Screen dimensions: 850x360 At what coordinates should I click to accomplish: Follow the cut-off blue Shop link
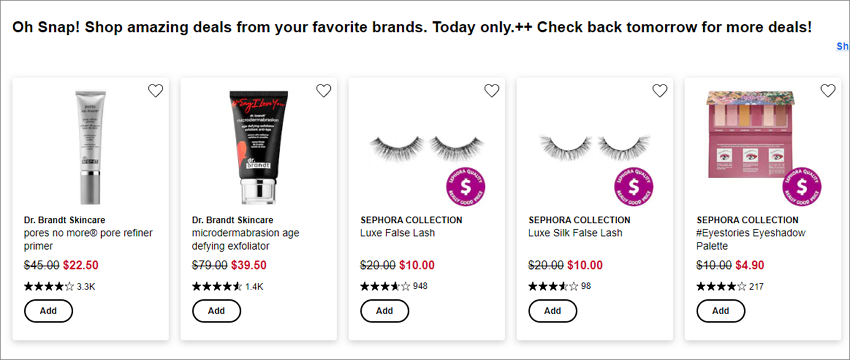click(843, 47)
